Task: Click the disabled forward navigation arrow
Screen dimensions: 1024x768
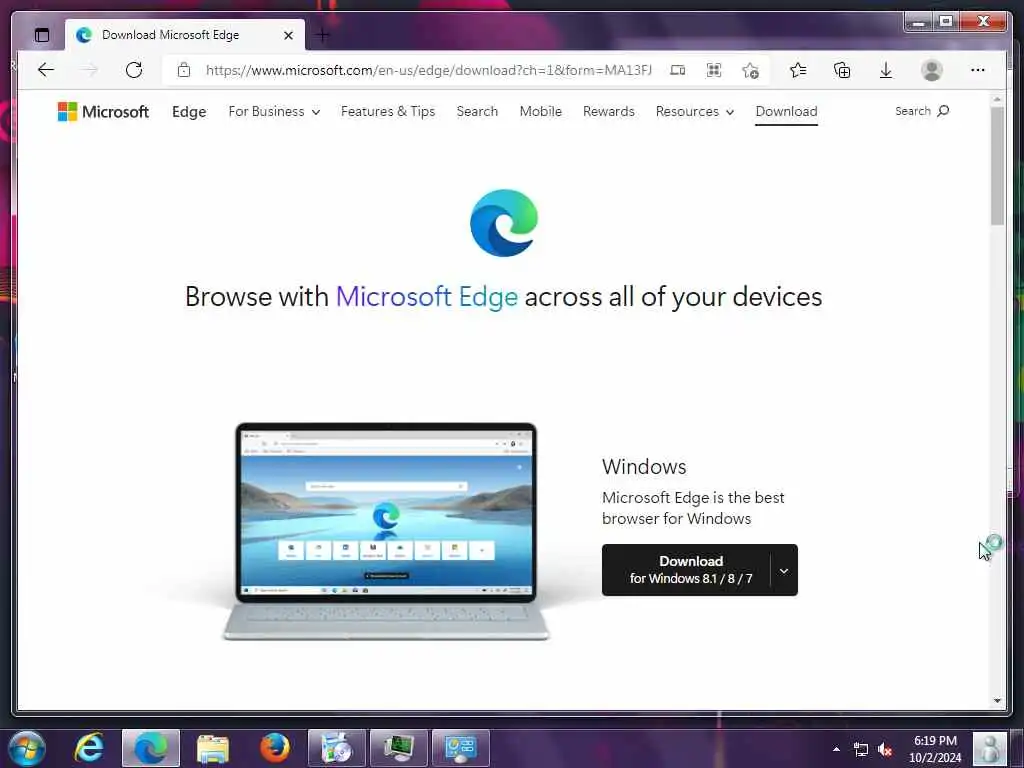Action: 89,70
